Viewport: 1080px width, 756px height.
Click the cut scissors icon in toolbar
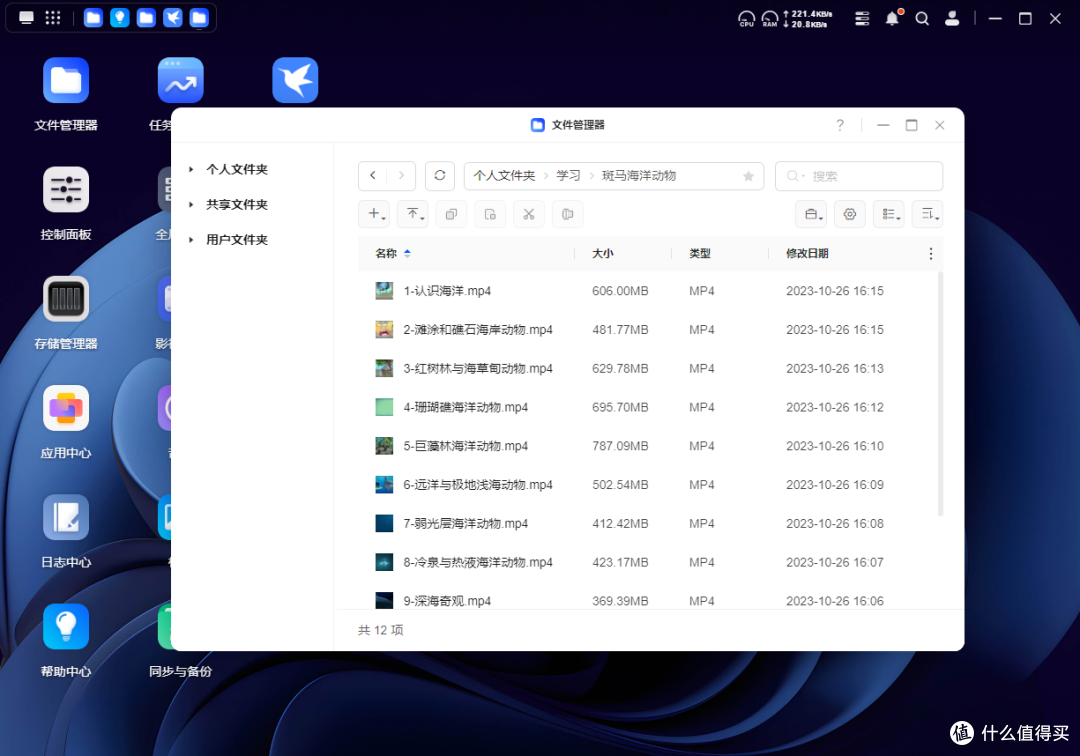528,214
